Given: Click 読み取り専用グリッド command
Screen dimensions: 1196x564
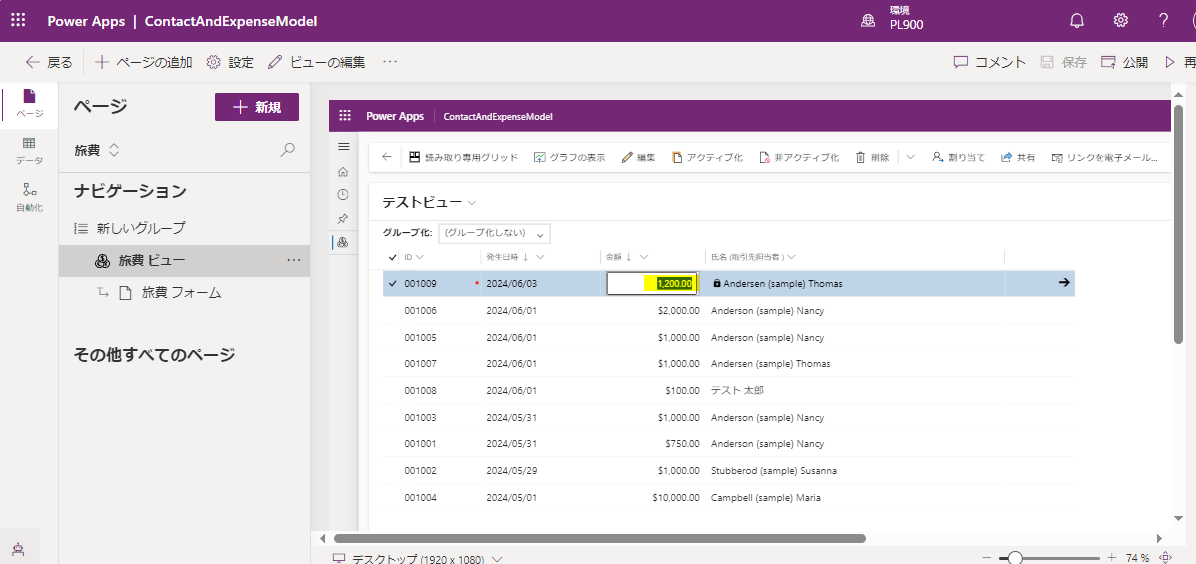Looking at the screenshot, I should click(464, 157).
